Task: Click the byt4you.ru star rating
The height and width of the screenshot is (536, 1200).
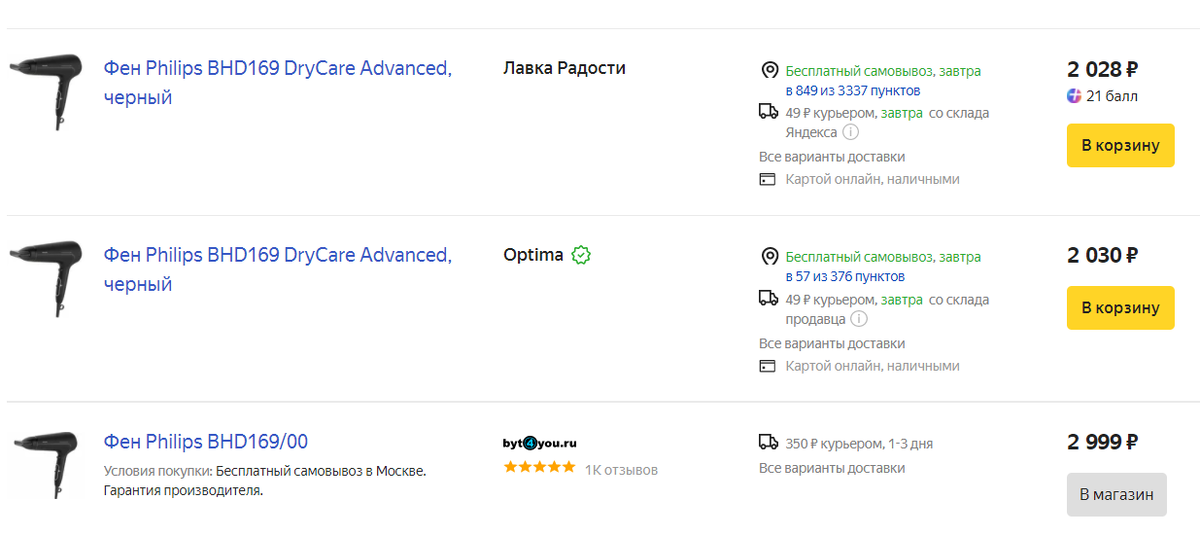Action: (539, 467)
